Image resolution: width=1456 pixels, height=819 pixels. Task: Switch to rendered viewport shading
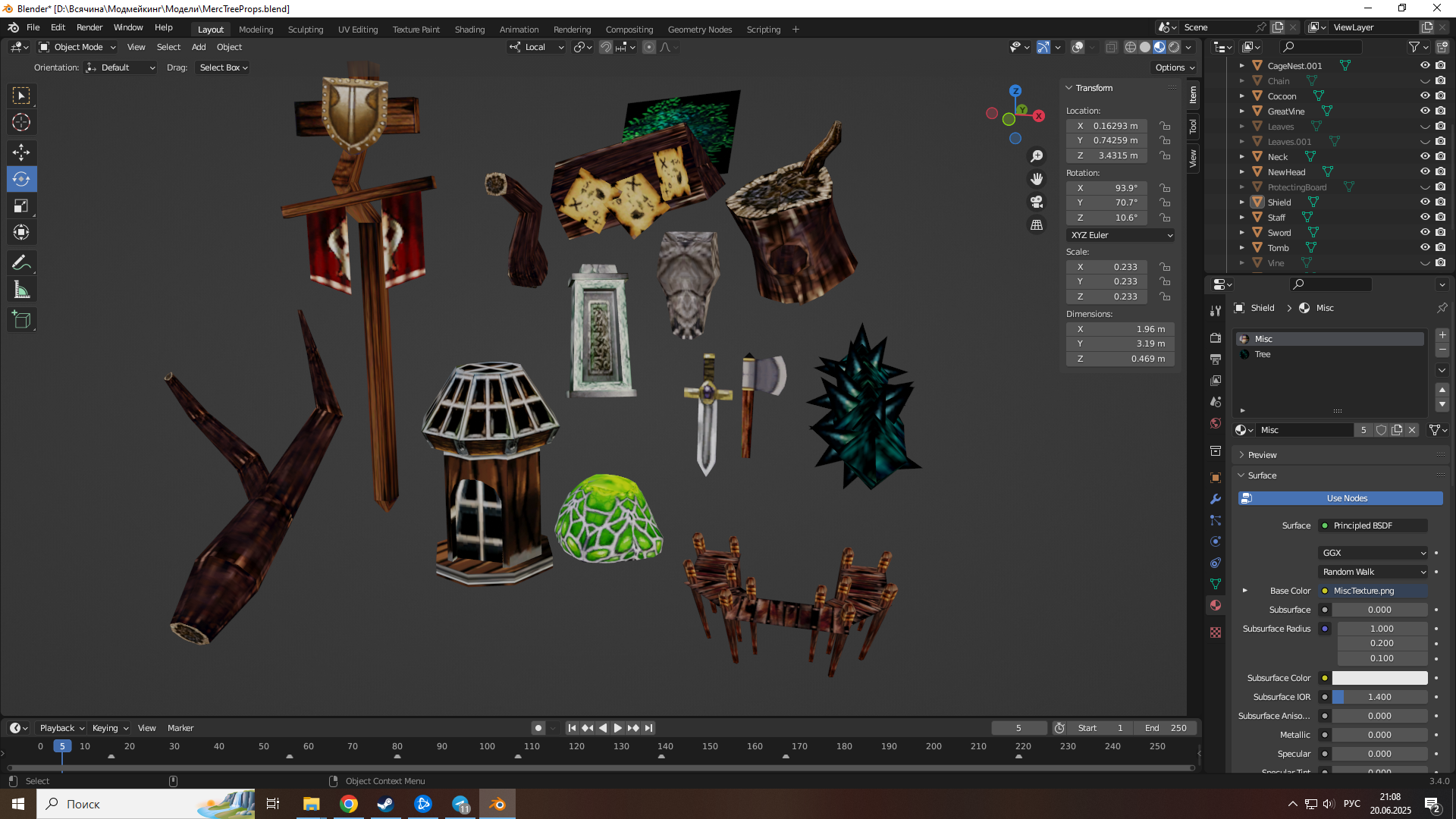(1174, 47)
